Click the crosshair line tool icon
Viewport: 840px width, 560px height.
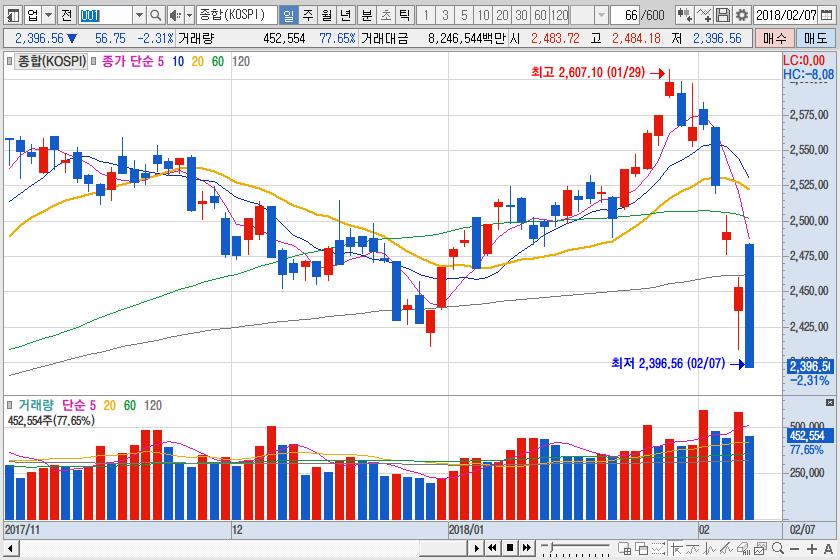tap(677, 548)
